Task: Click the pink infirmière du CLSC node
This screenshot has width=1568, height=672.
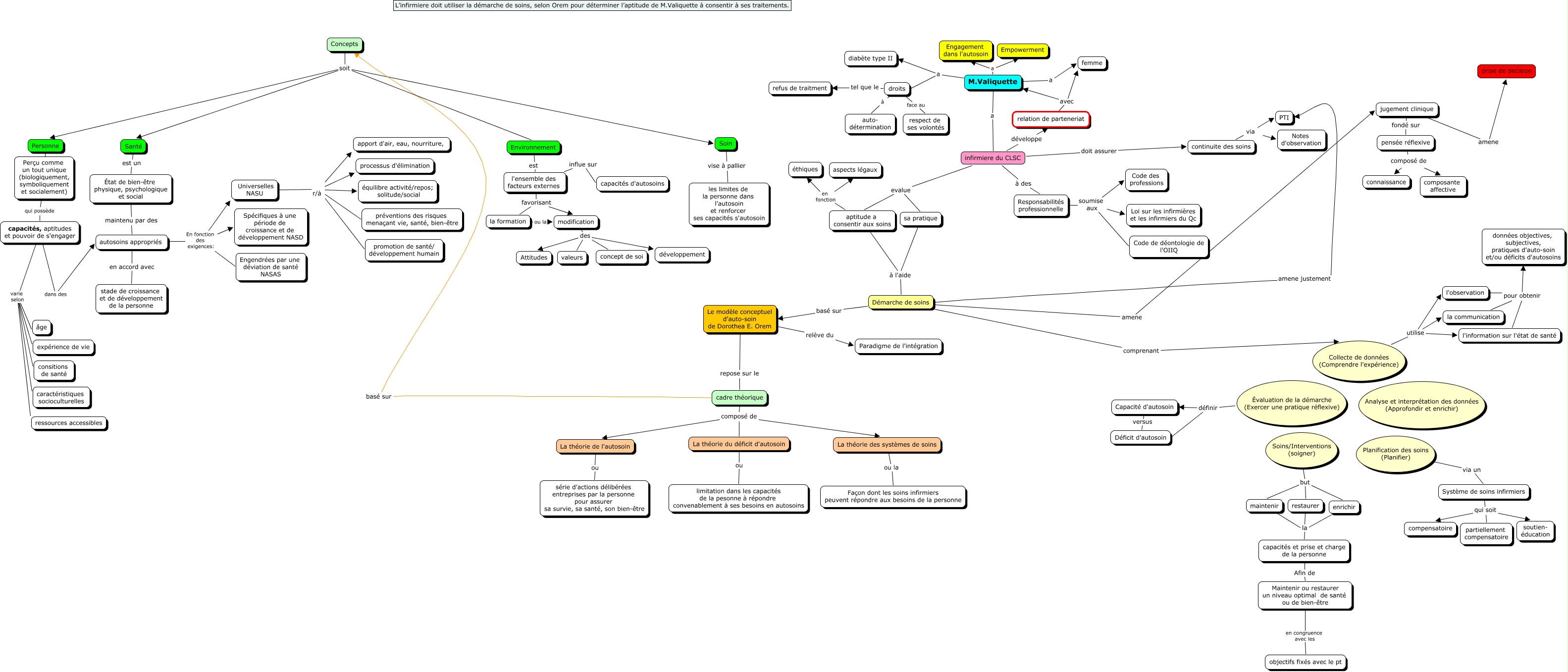Action: coord(992,157)
